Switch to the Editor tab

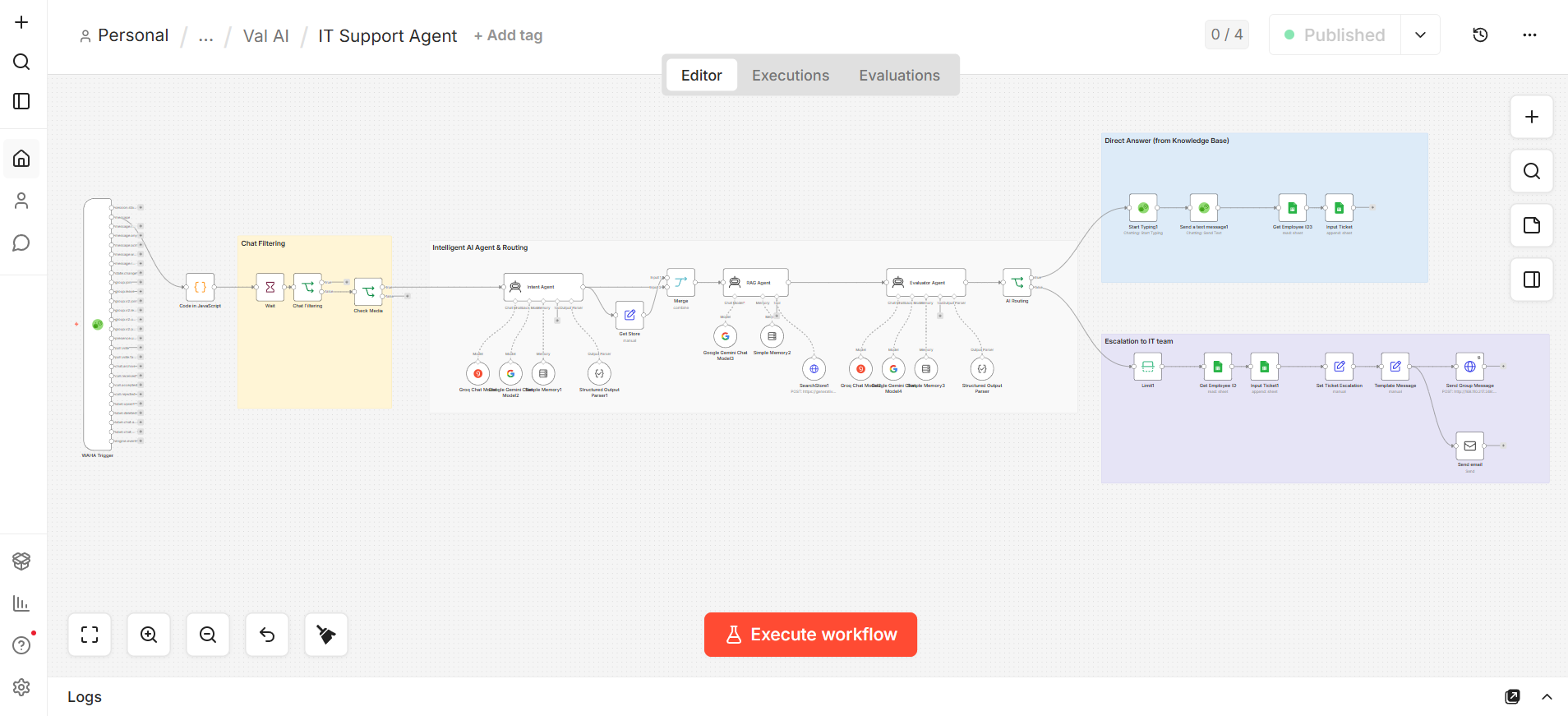[701, 76]
